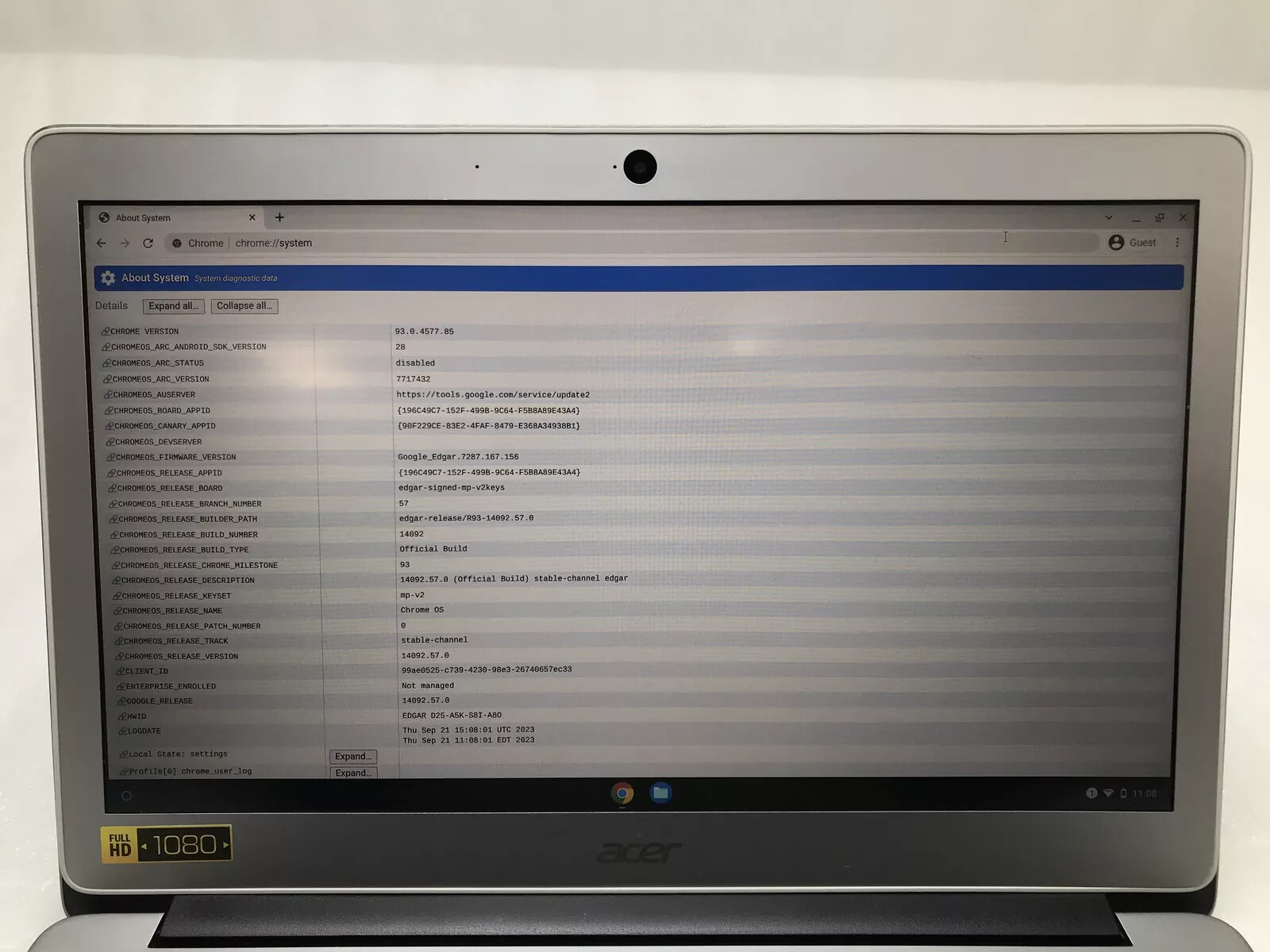1270x952 pixels.
Task: Click the link icon beside CHROMEOS_RELEASE_KEYSET
Action: click(117, 596)
